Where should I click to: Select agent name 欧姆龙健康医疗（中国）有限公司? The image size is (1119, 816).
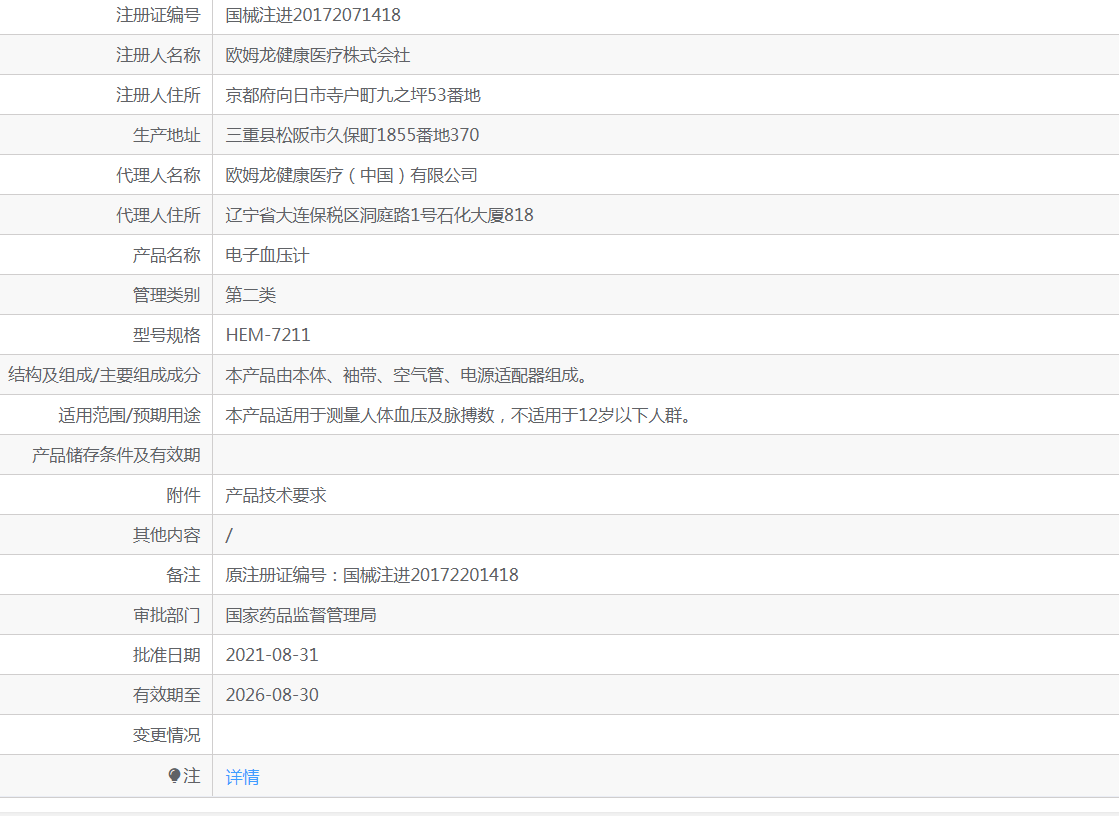pyautogui.click(x=351, y=175)
